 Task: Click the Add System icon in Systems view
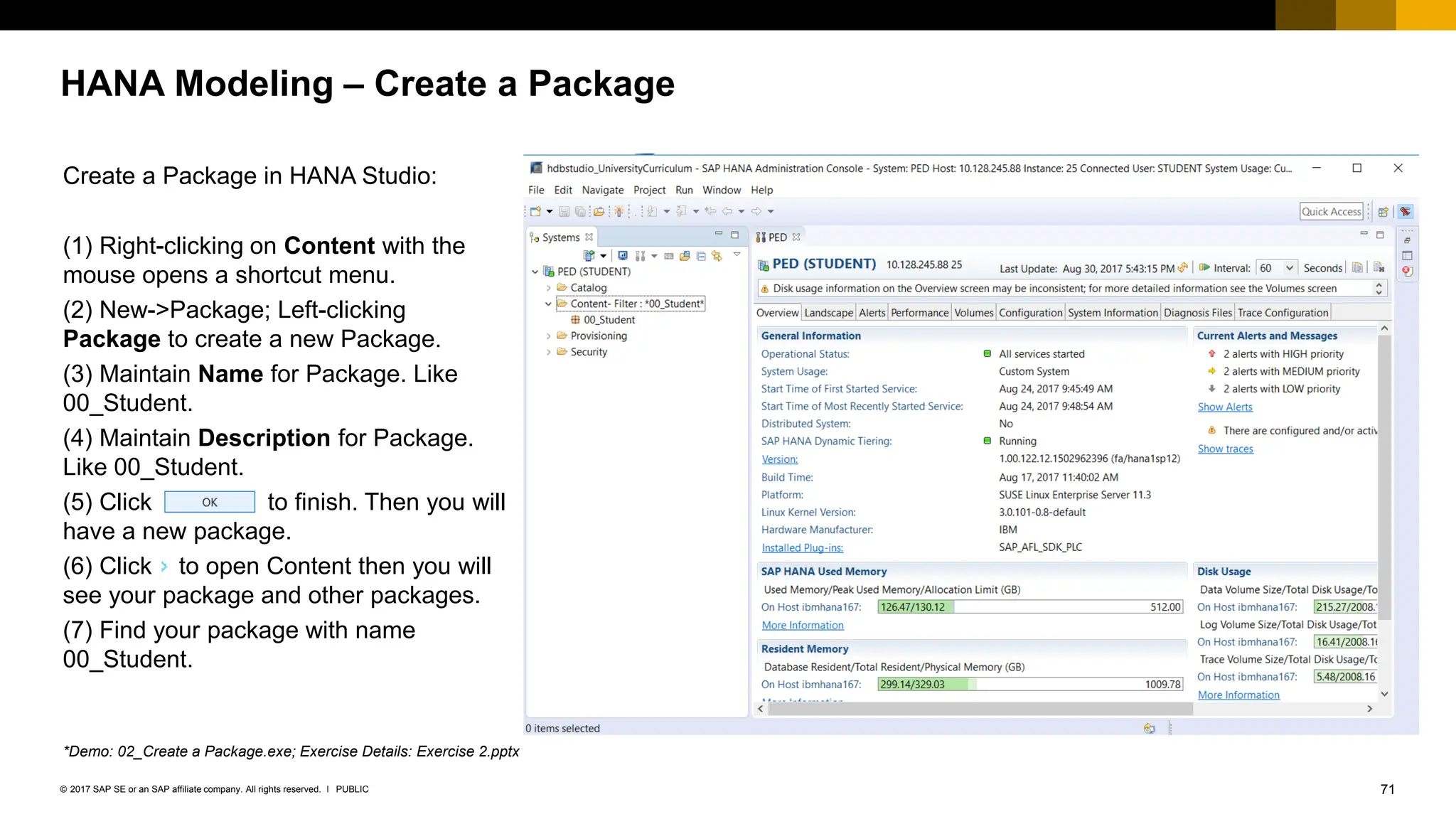click(589, 256)
